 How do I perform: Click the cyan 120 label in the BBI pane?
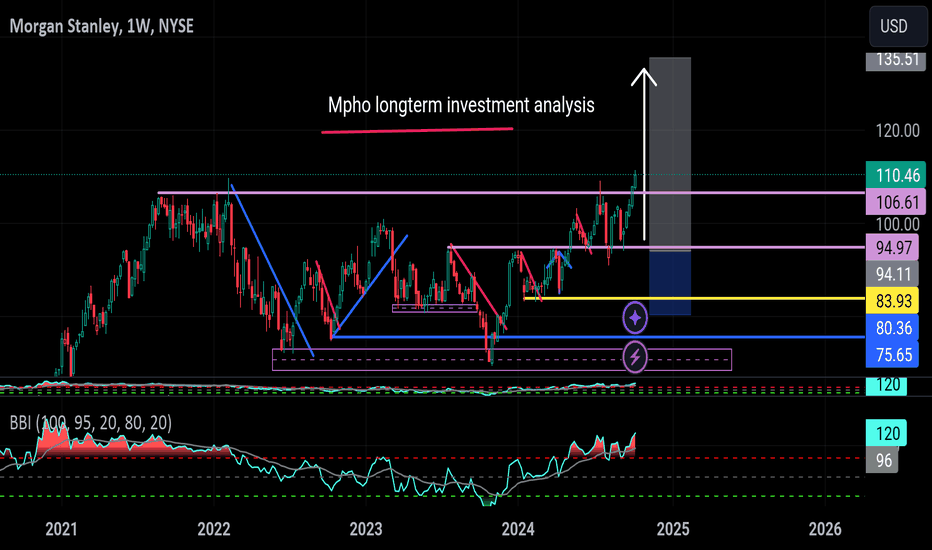point(886,433)
